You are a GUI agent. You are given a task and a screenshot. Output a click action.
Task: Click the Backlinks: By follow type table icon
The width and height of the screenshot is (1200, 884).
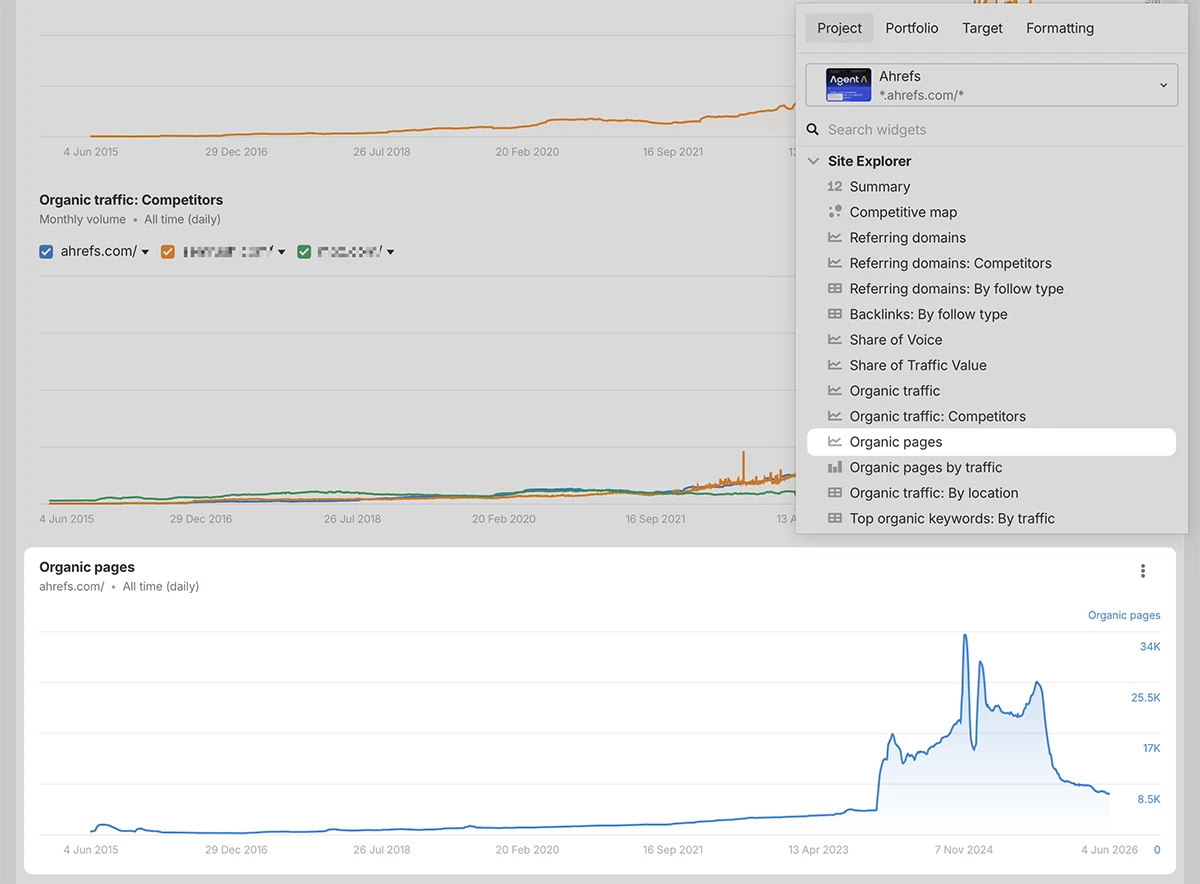coord(835,314)
